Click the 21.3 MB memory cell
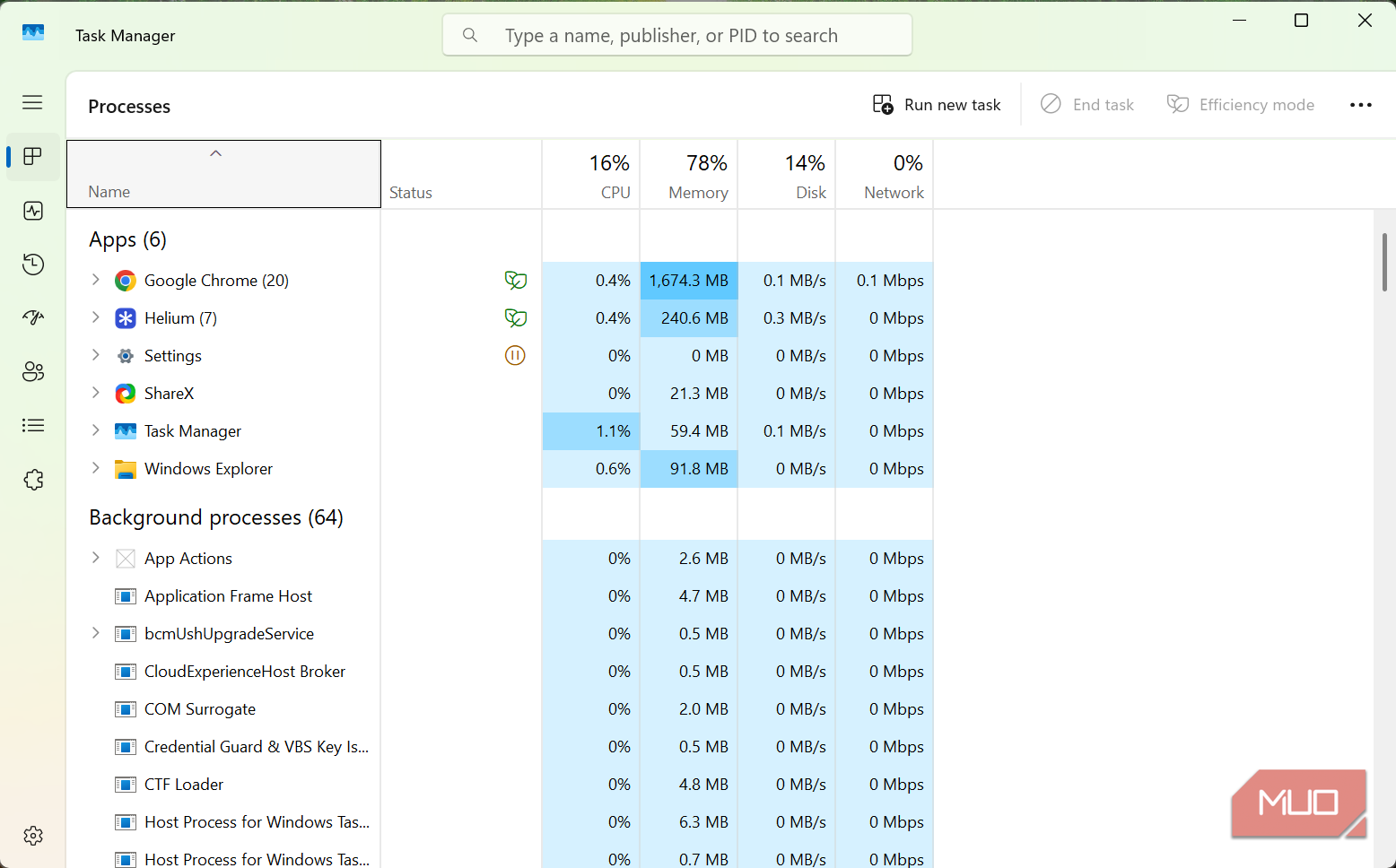 689,394
